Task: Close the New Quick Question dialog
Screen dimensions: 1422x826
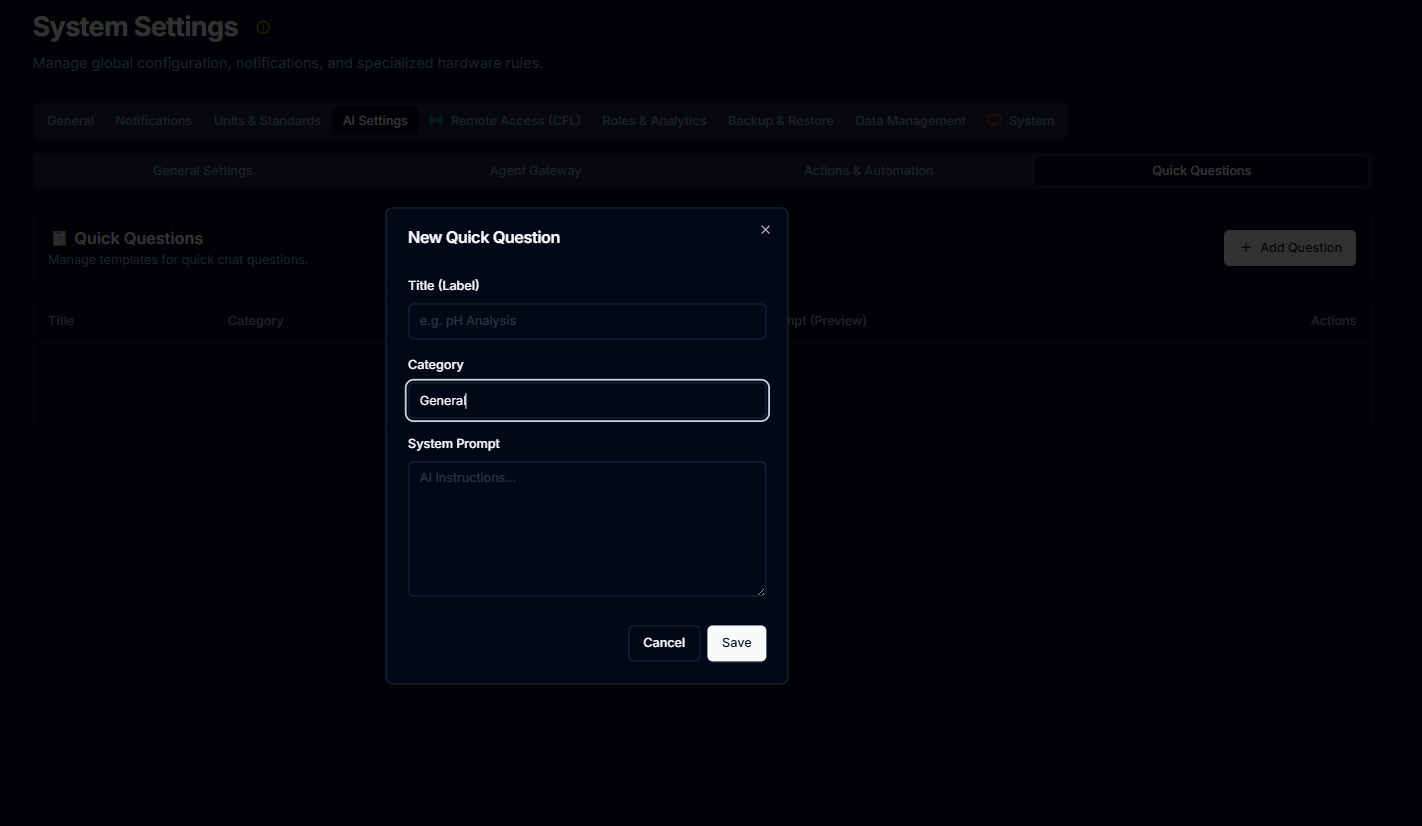Action: 765,230
